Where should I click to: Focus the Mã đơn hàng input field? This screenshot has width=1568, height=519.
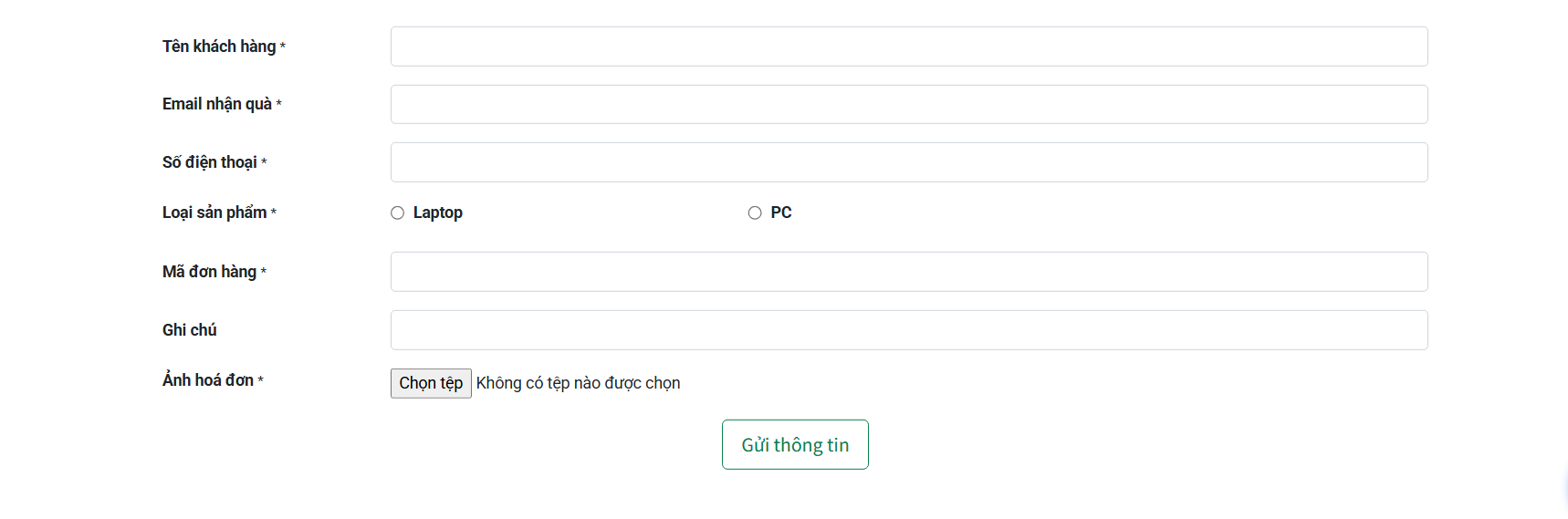coord(908,272)
